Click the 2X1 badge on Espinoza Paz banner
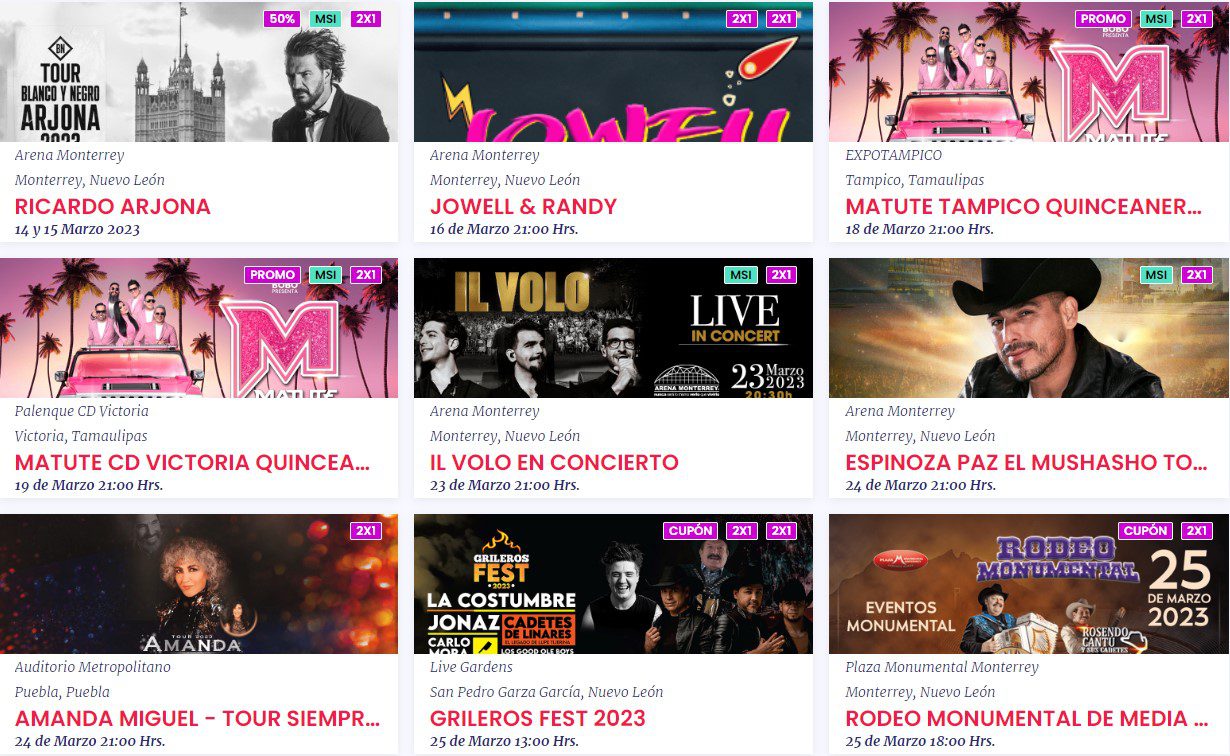The image size is (1230, 756). click(1196, 275)
